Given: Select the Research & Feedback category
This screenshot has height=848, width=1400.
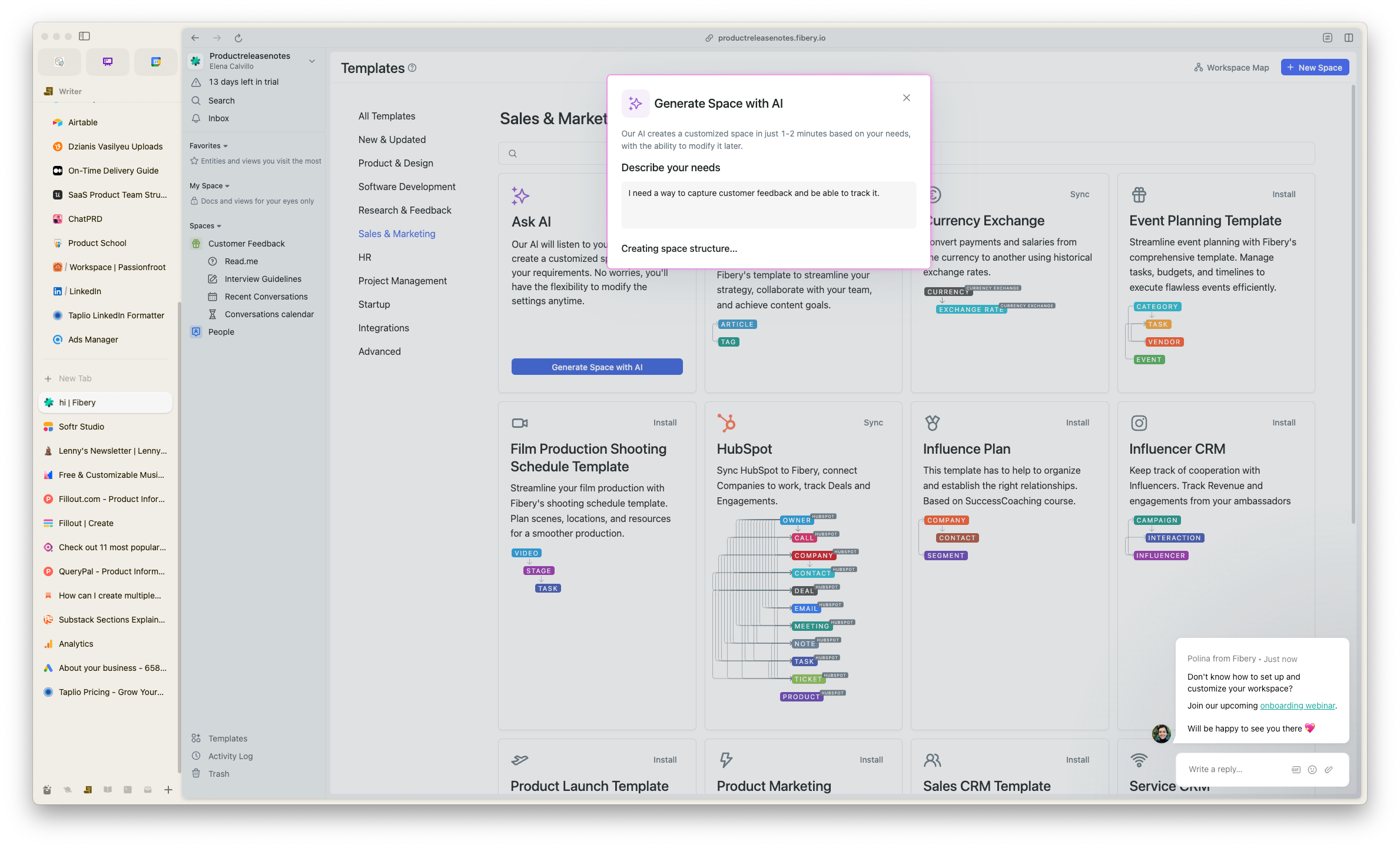Looking at the screenshot, I should (404, 210).
